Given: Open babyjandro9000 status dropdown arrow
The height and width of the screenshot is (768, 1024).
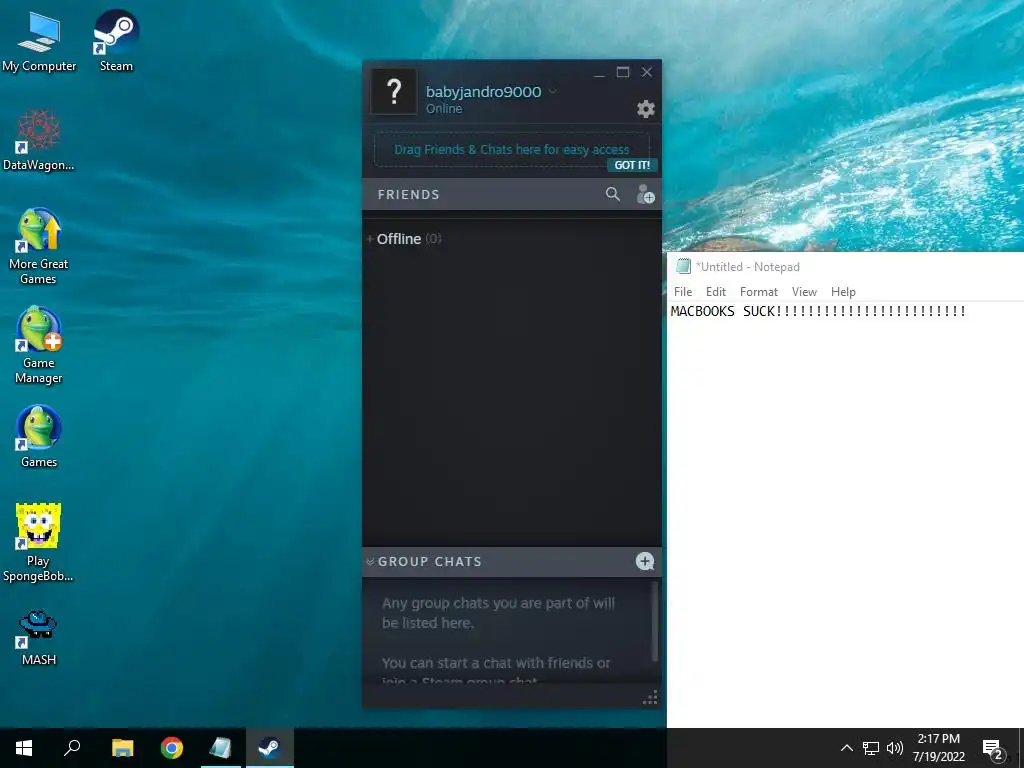Looking at the screenshot, I should click(552, 91).
